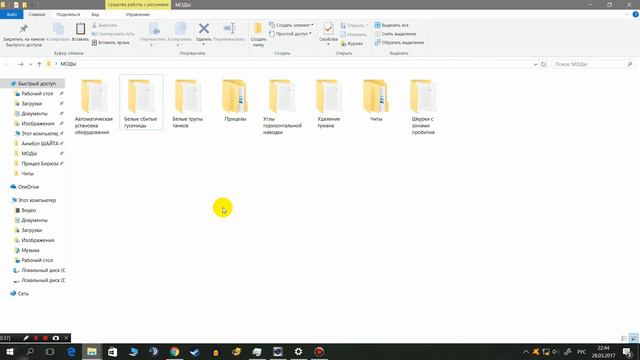The width and height of the screenshot is (640, 360).
Task: Click the Вырезать scissors command
Action: click(x=104, y=25)
